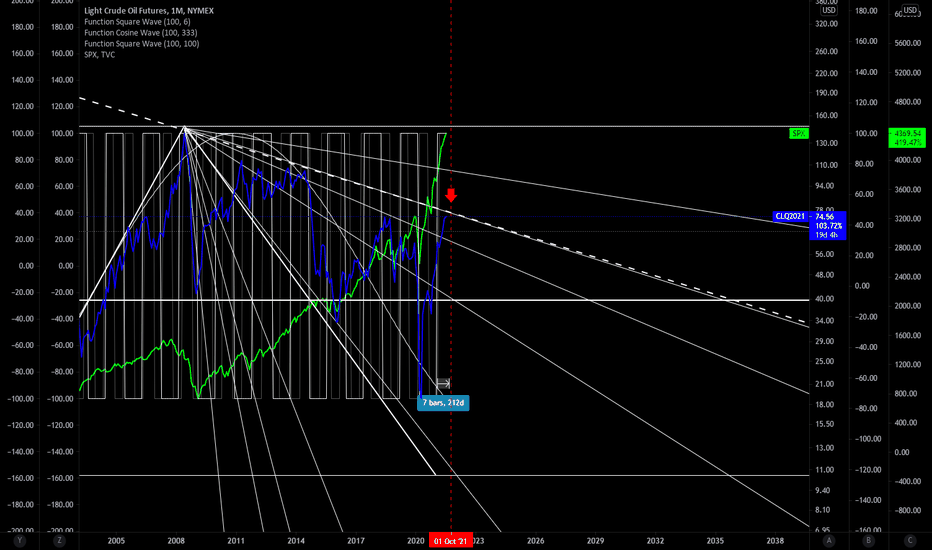Click the 4800.00 value on the SPX scale
The width and height of the screenshot is (932, 550).
pyautogui.click(x=908, y=102)
